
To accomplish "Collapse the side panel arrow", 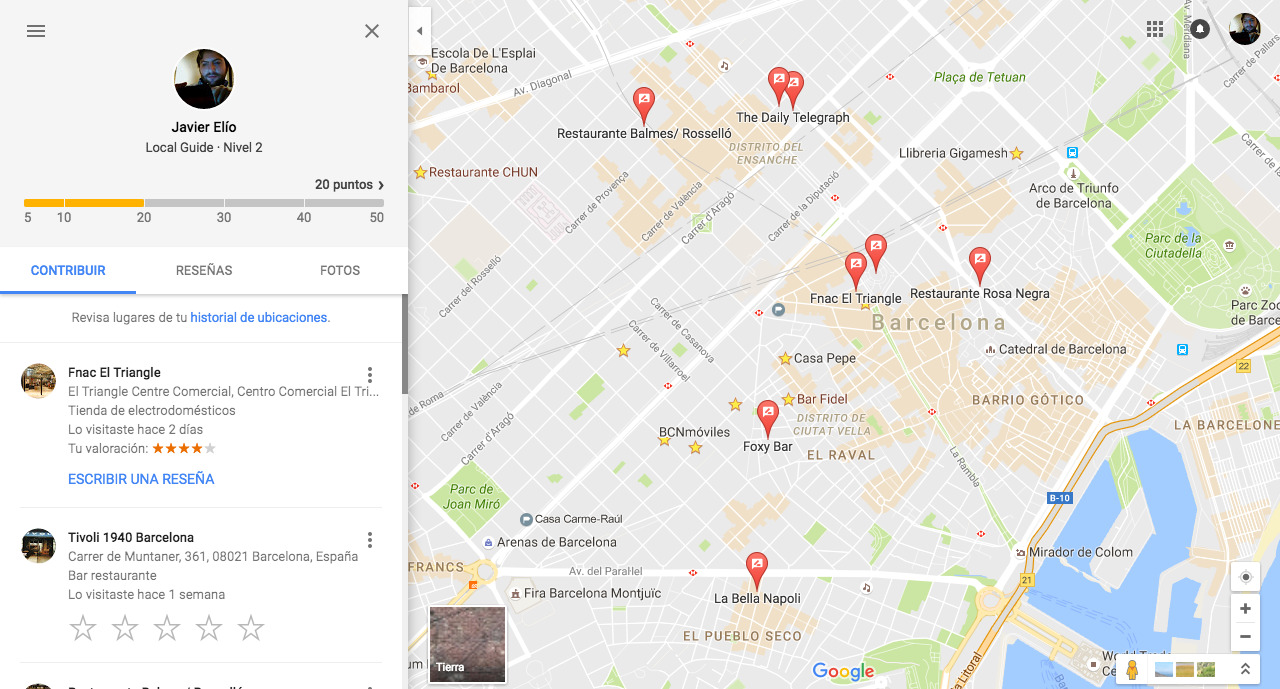I will (420, 31).
